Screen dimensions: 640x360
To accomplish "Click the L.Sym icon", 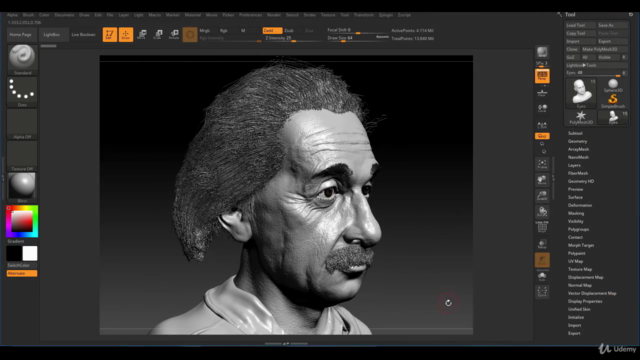I will tap(542, 125).
